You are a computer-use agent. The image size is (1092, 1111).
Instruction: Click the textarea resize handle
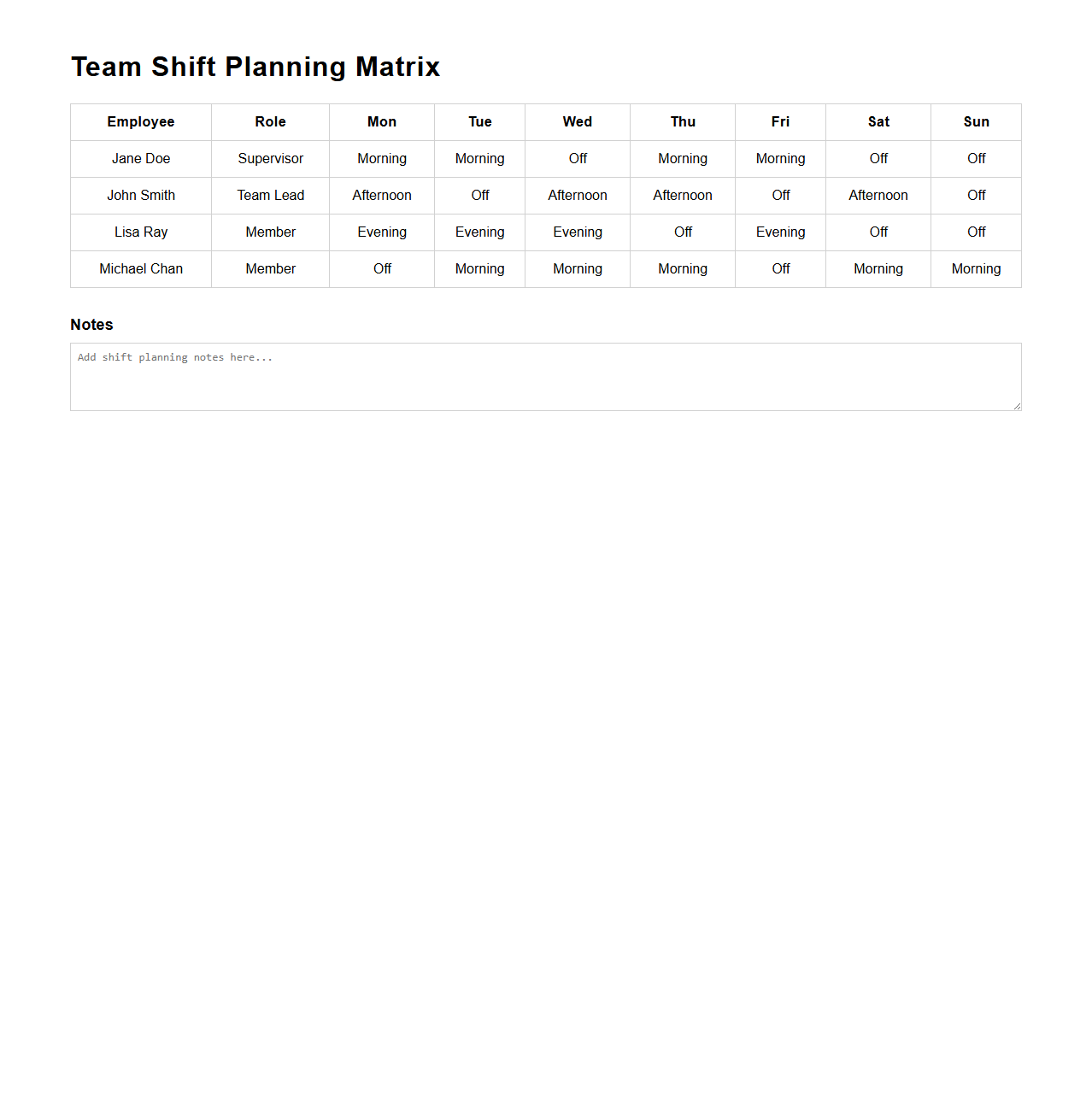(1016, 408)
